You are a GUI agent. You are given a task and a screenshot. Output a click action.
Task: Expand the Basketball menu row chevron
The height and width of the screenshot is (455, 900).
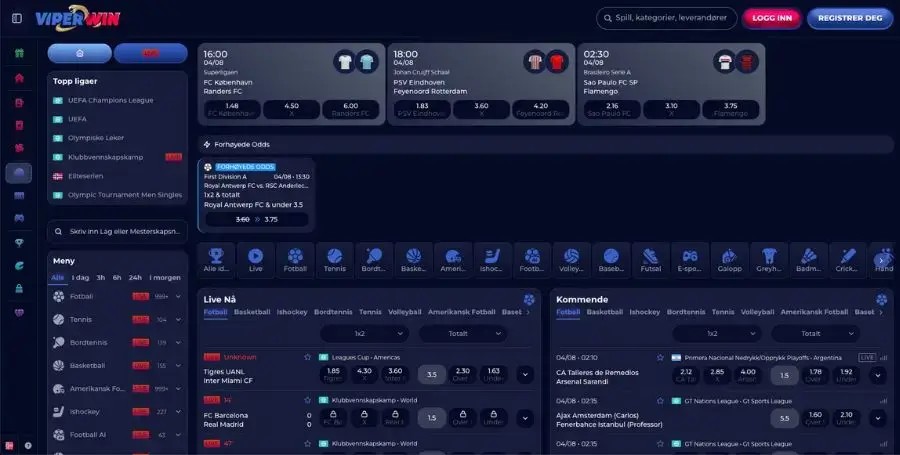point(179,365)
